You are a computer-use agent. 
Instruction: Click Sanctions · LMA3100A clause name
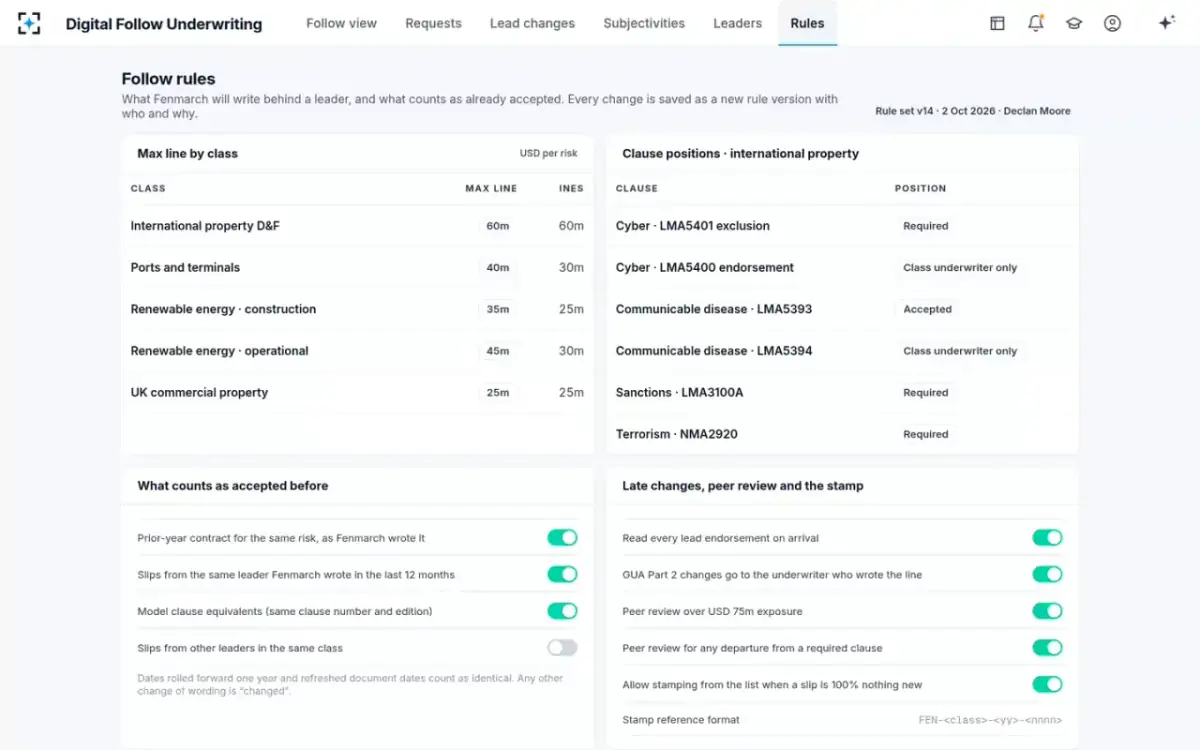(679, 393)
